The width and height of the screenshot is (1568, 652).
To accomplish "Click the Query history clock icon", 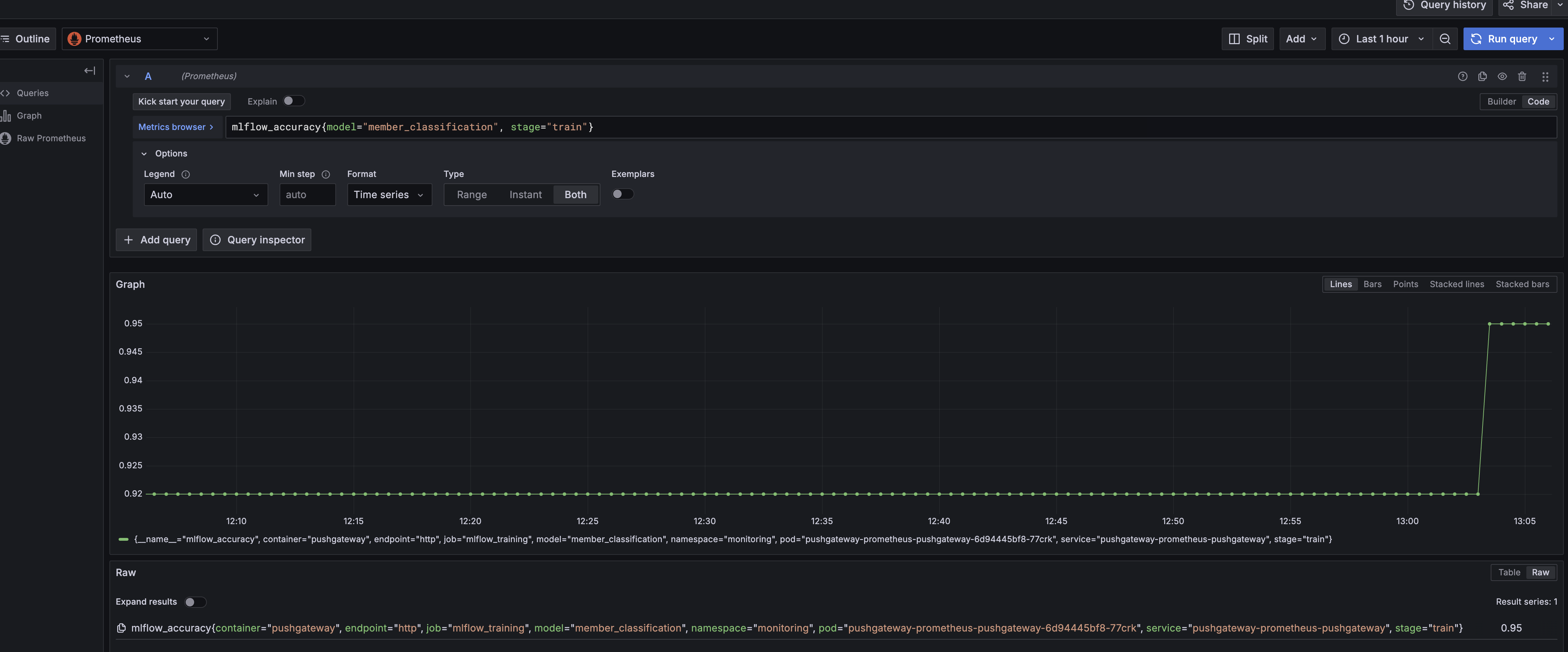I will (1408, 5).
